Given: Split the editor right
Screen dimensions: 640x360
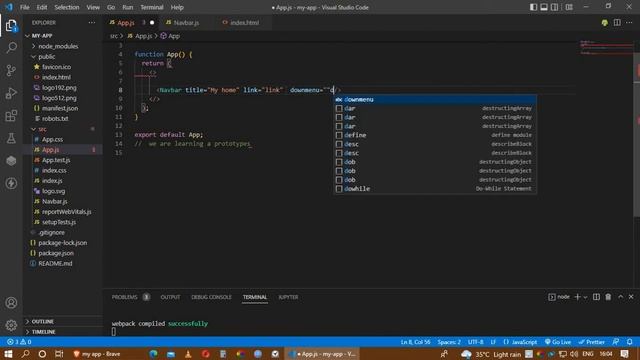Looking at the screenshot, I should [x=617, y=23].
